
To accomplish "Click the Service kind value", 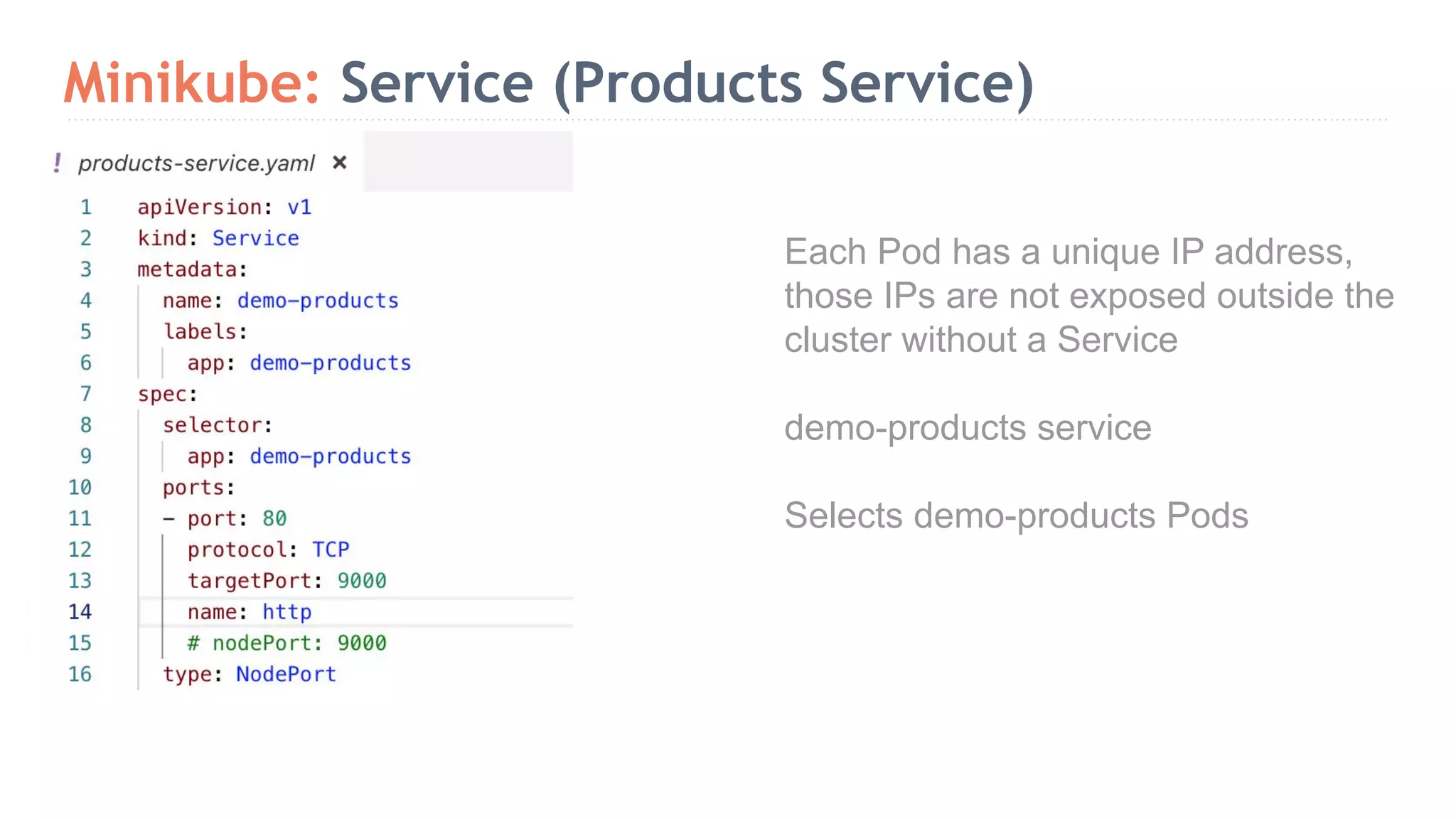I will [x=255, y=238].
